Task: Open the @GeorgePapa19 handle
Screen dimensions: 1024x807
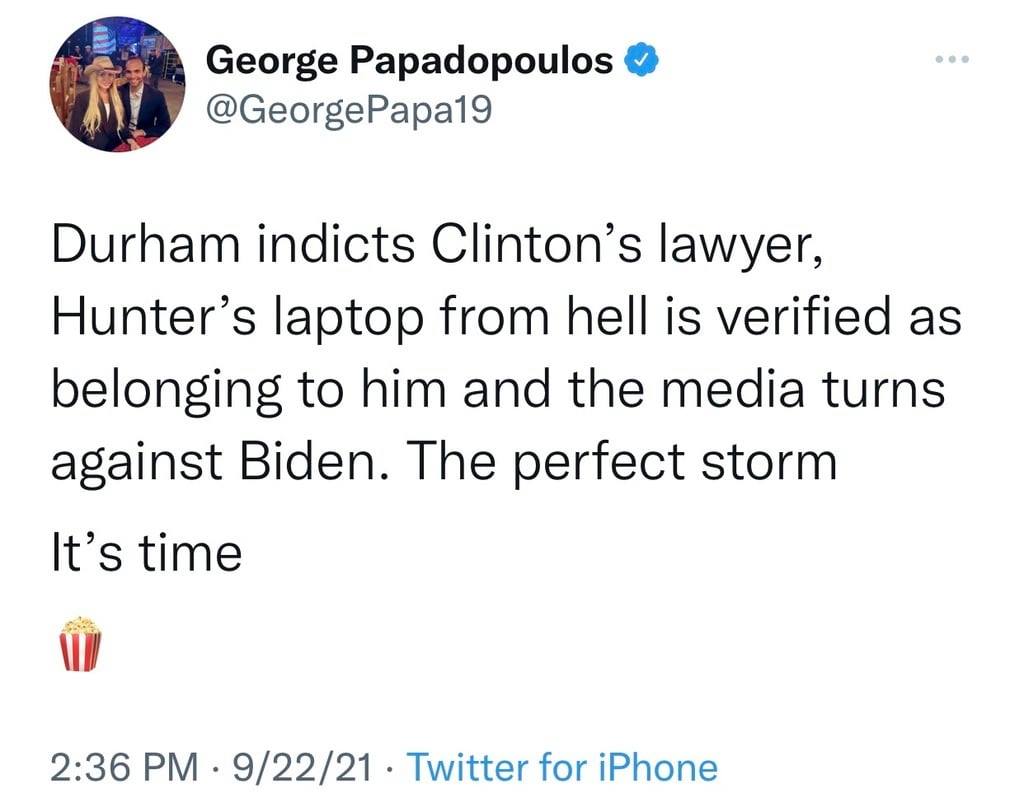Action: pyautogui.click(x=348, y=109)
